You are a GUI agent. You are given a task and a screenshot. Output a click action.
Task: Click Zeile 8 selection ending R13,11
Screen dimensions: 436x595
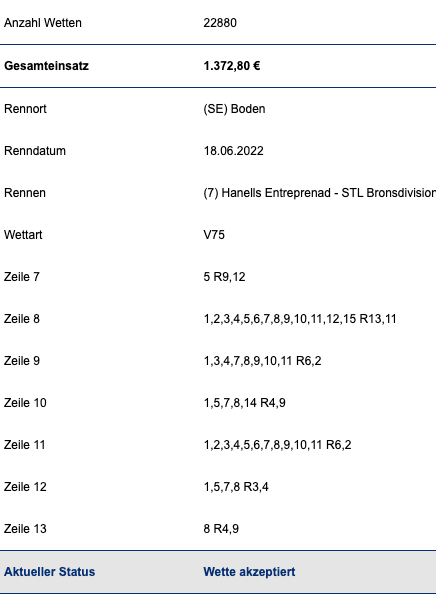pos(300,319)
